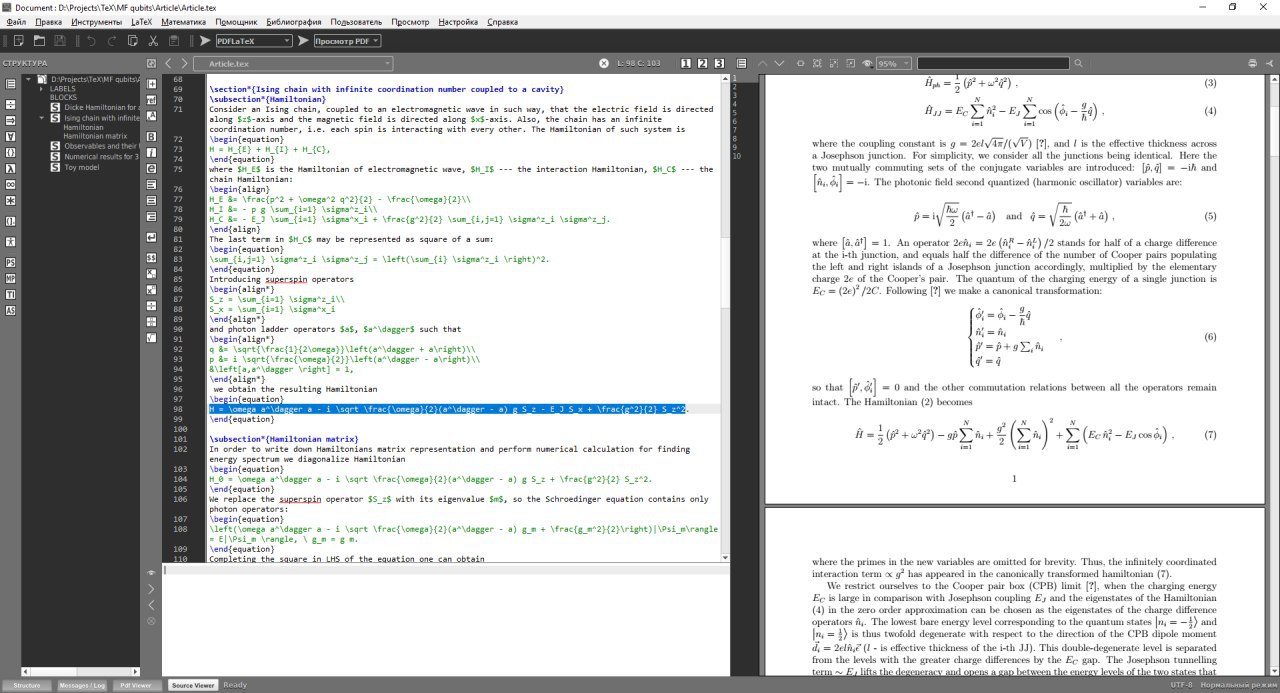Toggle the PDF structure list panel
The width and height of the screenshot is (1280, 693).
742,63
